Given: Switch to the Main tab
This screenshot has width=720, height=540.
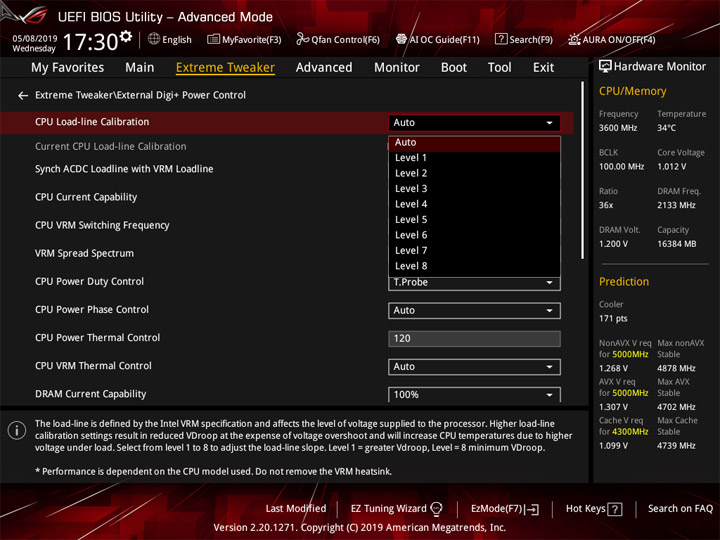Looking at the screenshot, I should [140, 68].
